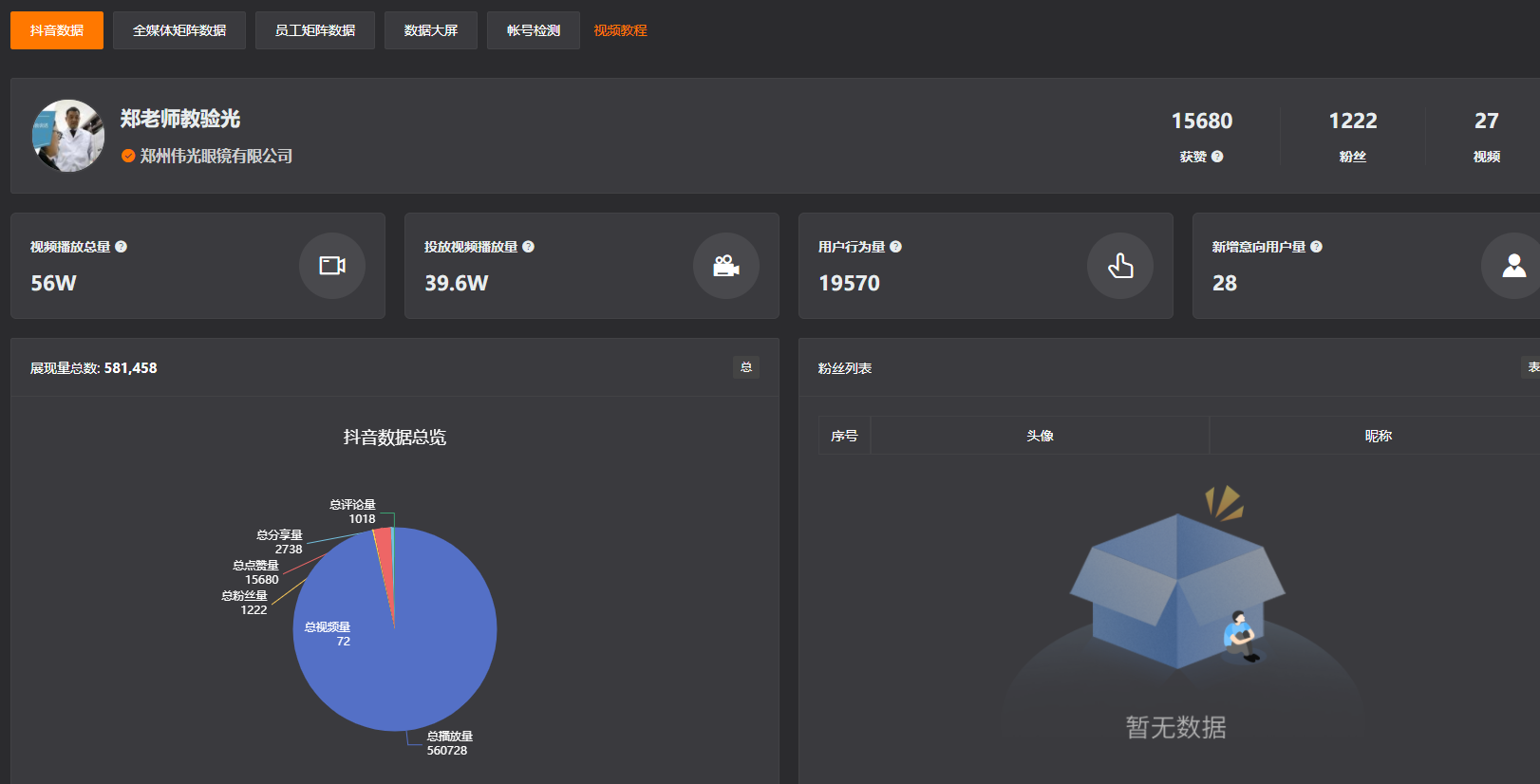Switch to 全媒体矩阵数据 tab
The width and height of the screenshot is (1540, 784).
(179, 30)
